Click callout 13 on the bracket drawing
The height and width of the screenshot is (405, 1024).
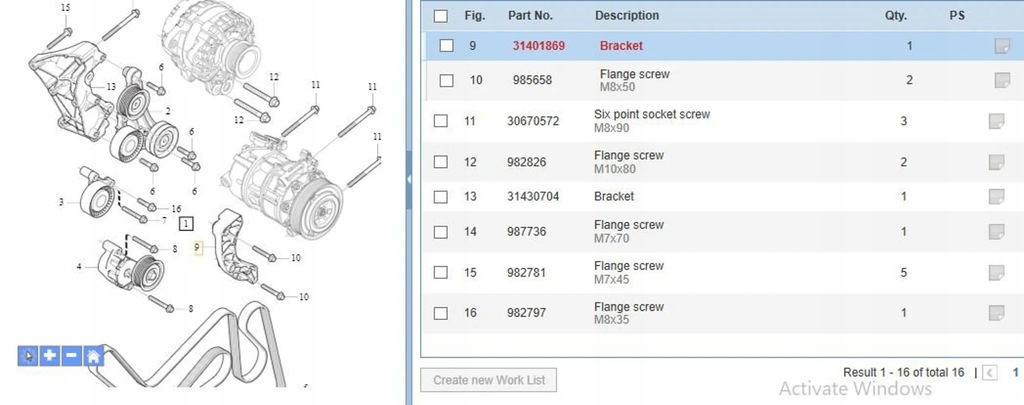pos(111,86)
